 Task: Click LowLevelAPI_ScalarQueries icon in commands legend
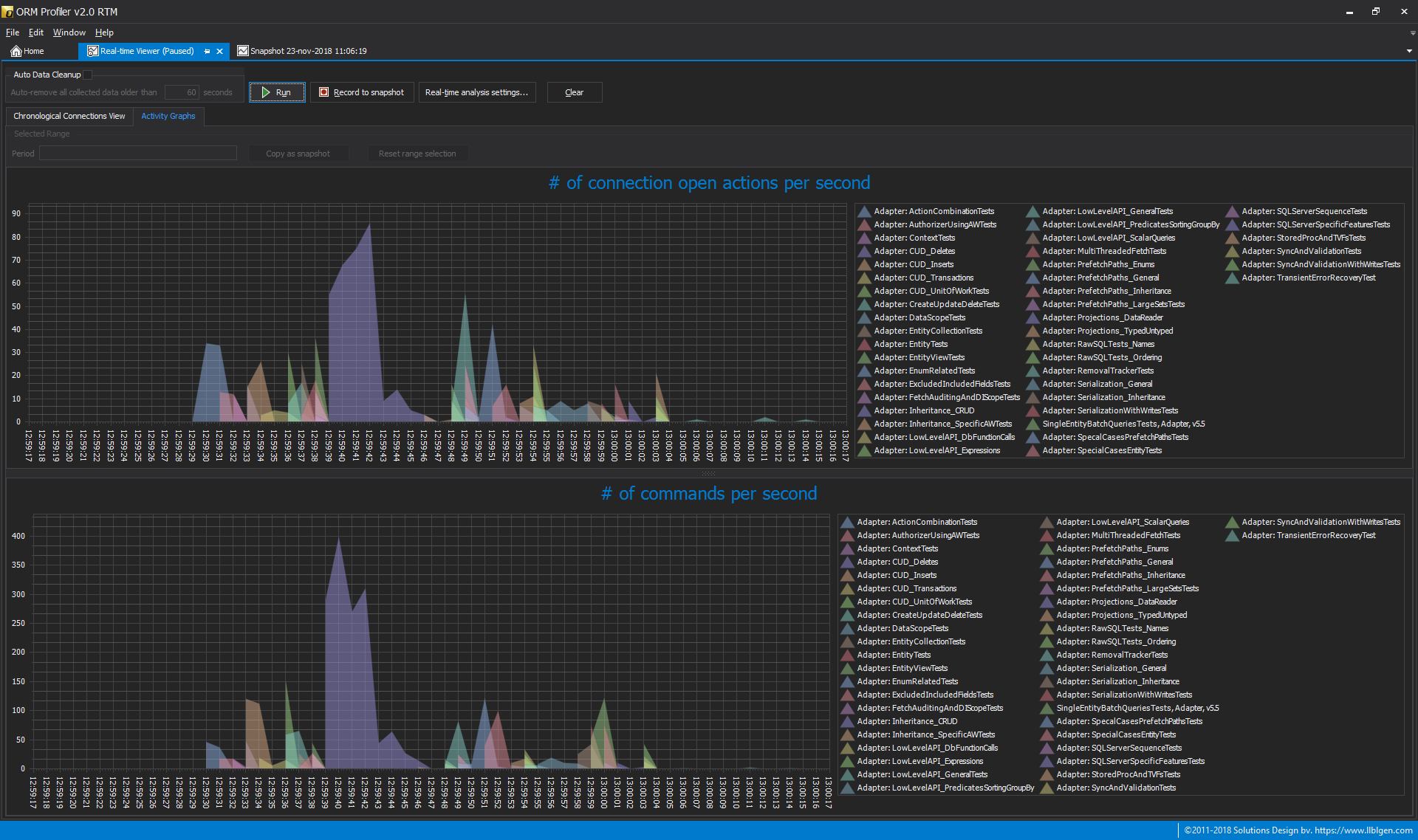[1047, 522]
